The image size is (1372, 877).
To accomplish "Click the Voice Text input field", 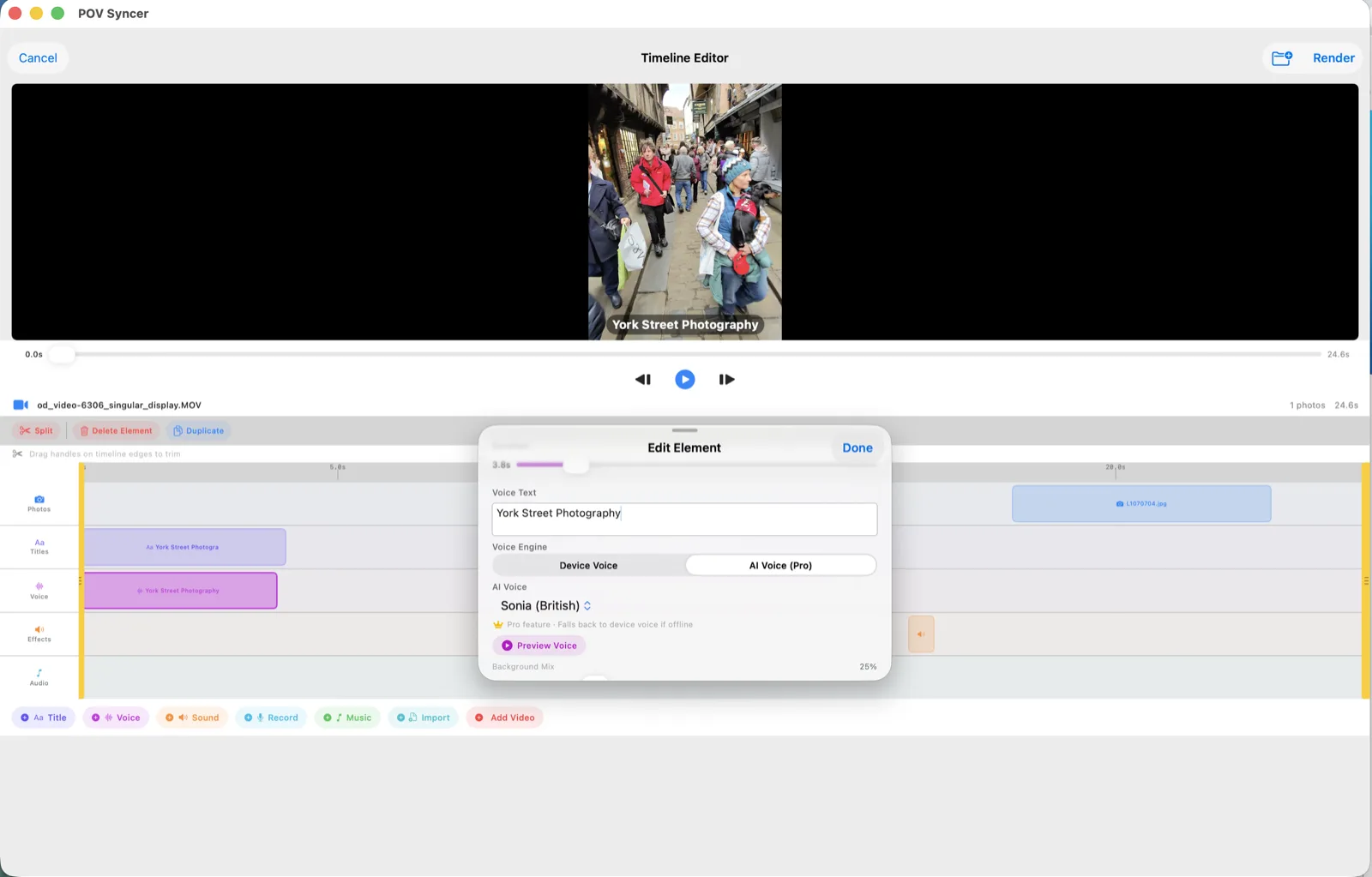I will coord(684,520).
